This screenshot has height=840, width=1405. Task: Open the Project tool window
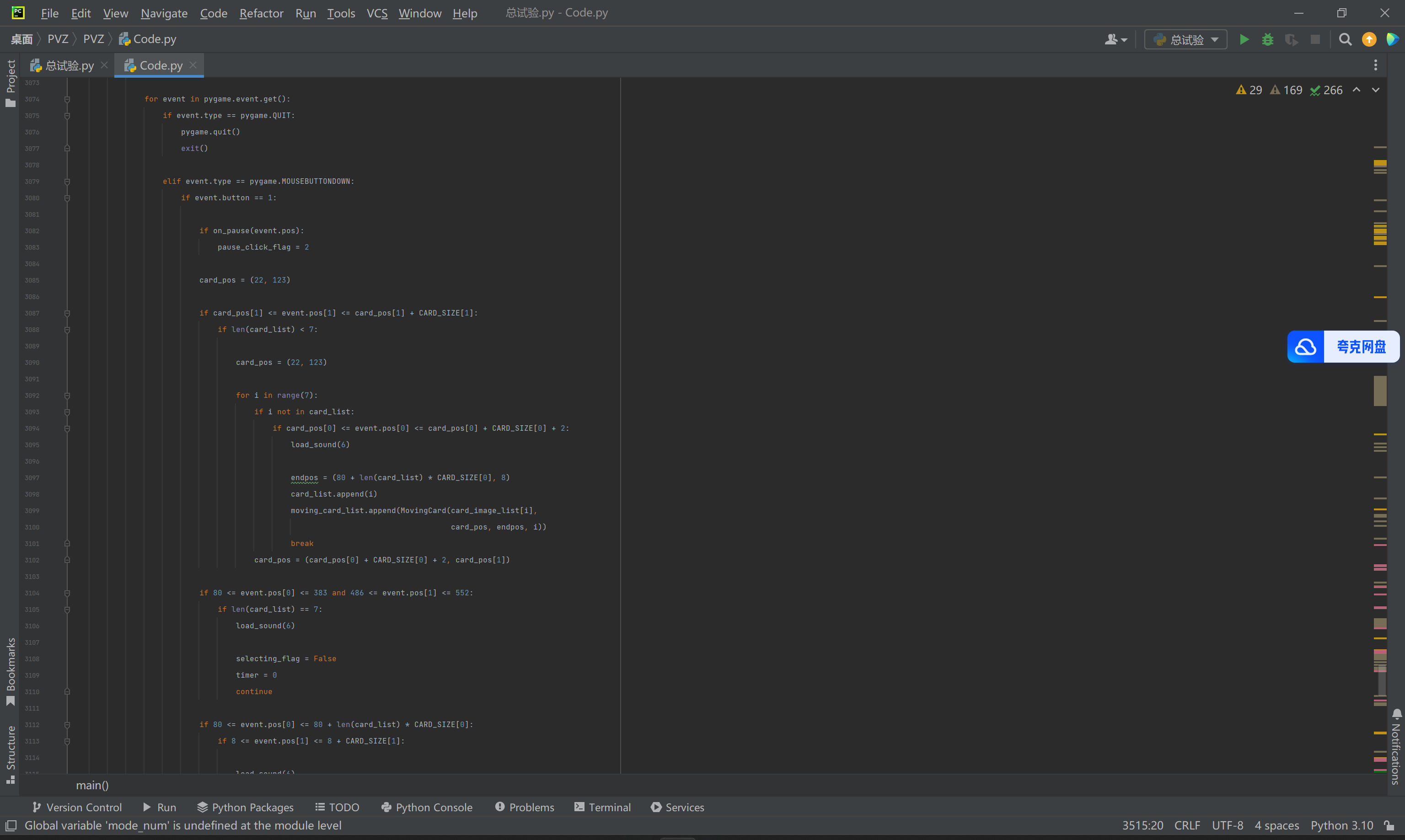click(11, 83)
